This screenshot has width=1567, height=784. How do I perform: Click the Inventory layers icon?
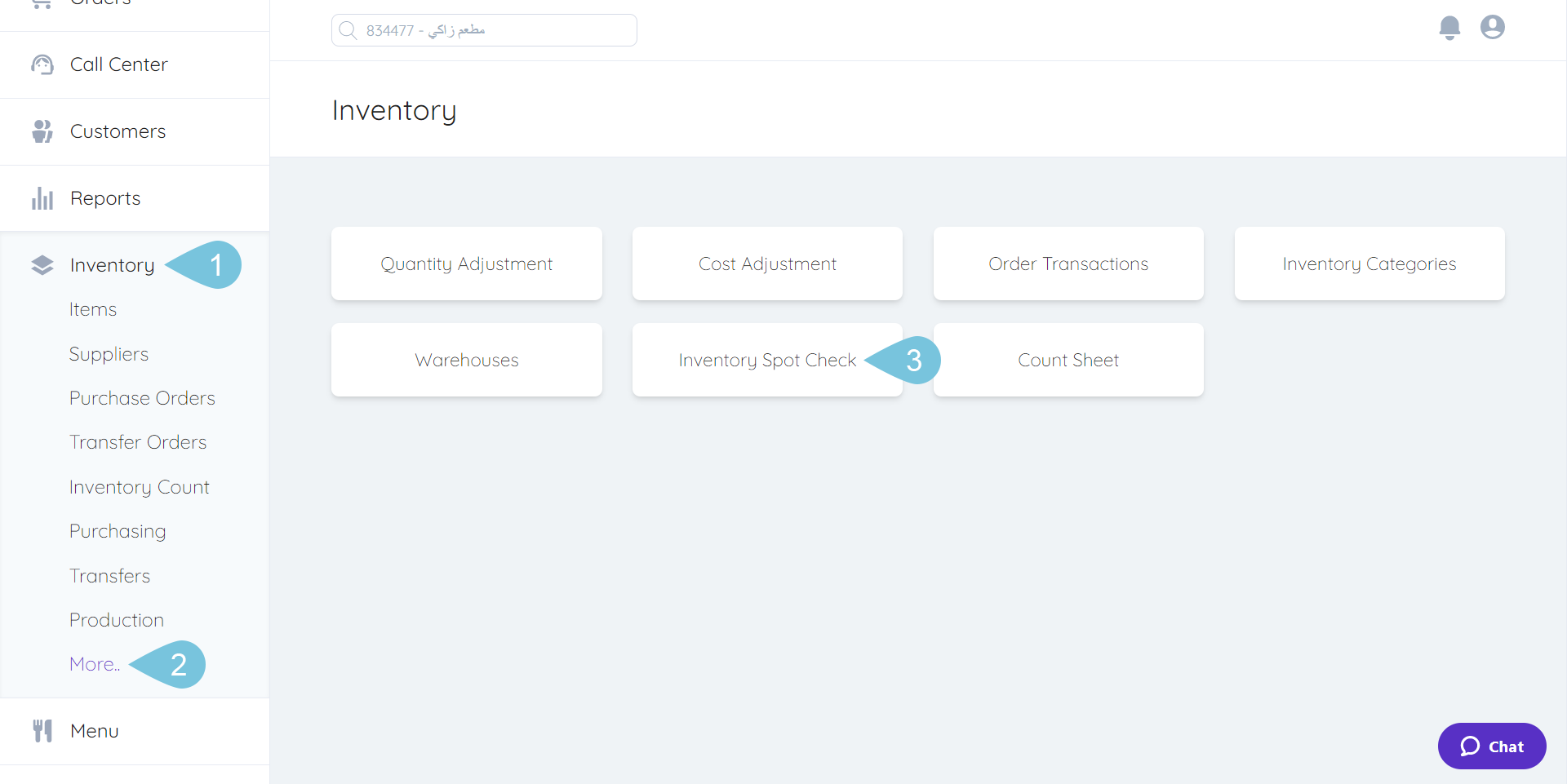pyautogui.click(x=42, y=265)
